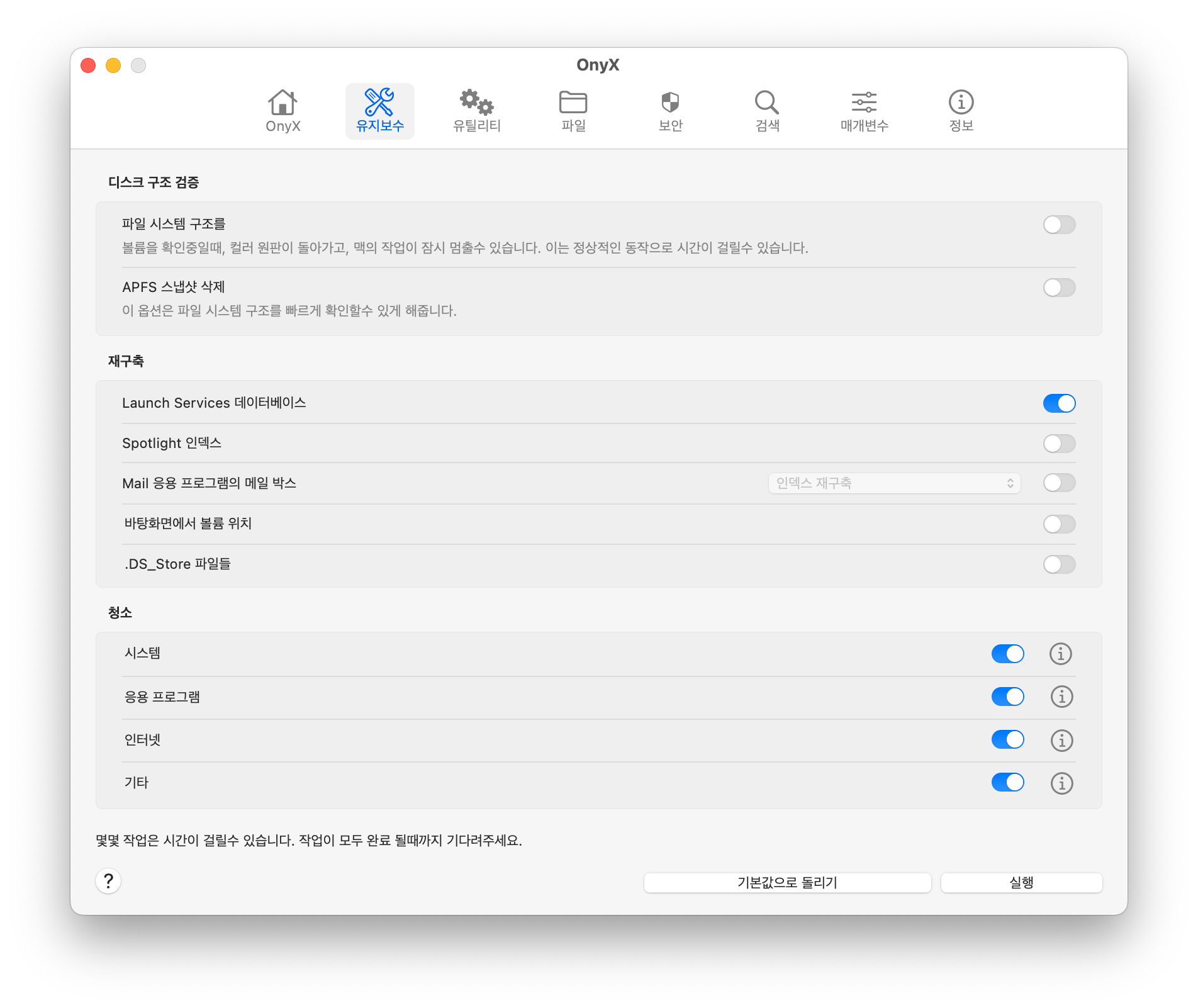Enable the 파일 시스템 구조를 toggle
This screenshot has width=1198, height=1008.
tap(1059, 225)
